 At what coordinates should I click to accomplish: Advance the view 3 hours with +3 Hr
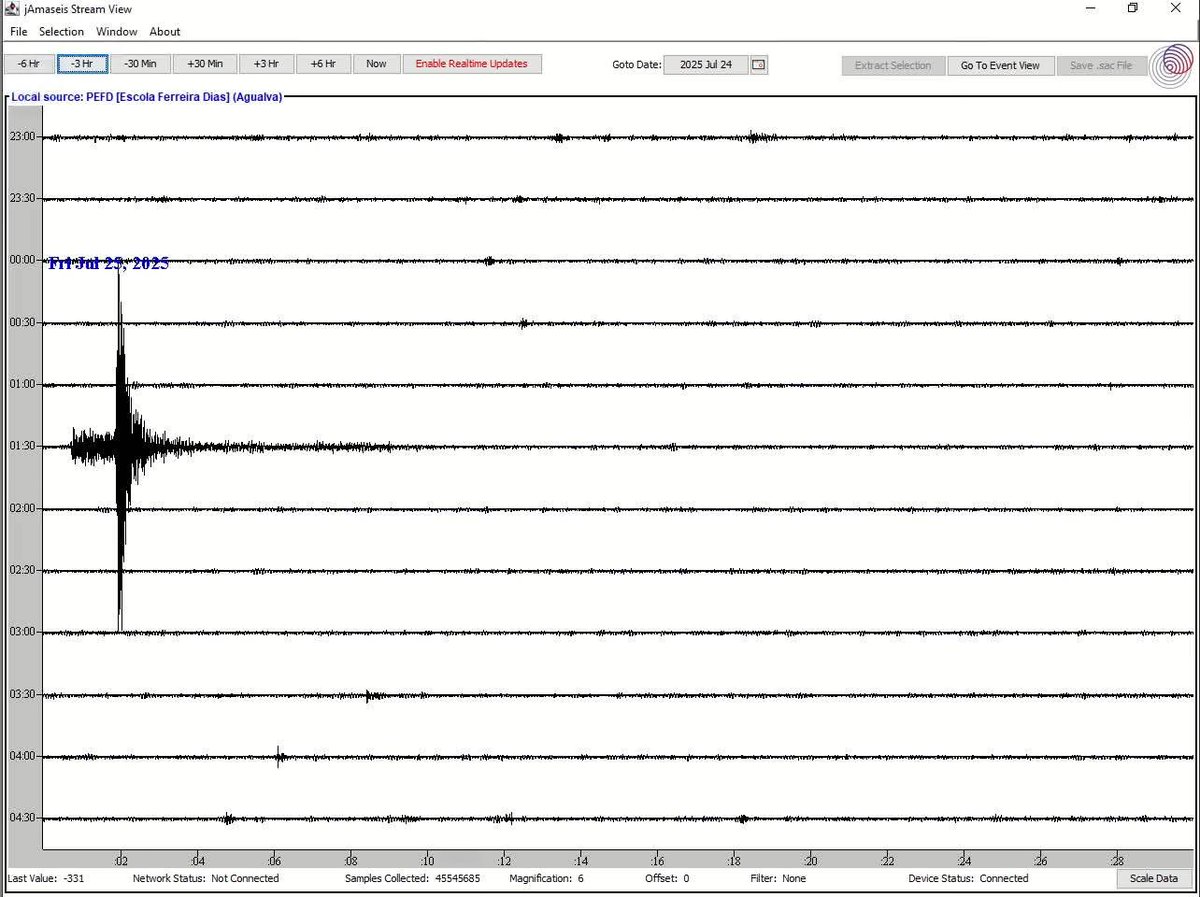[266, 63]
